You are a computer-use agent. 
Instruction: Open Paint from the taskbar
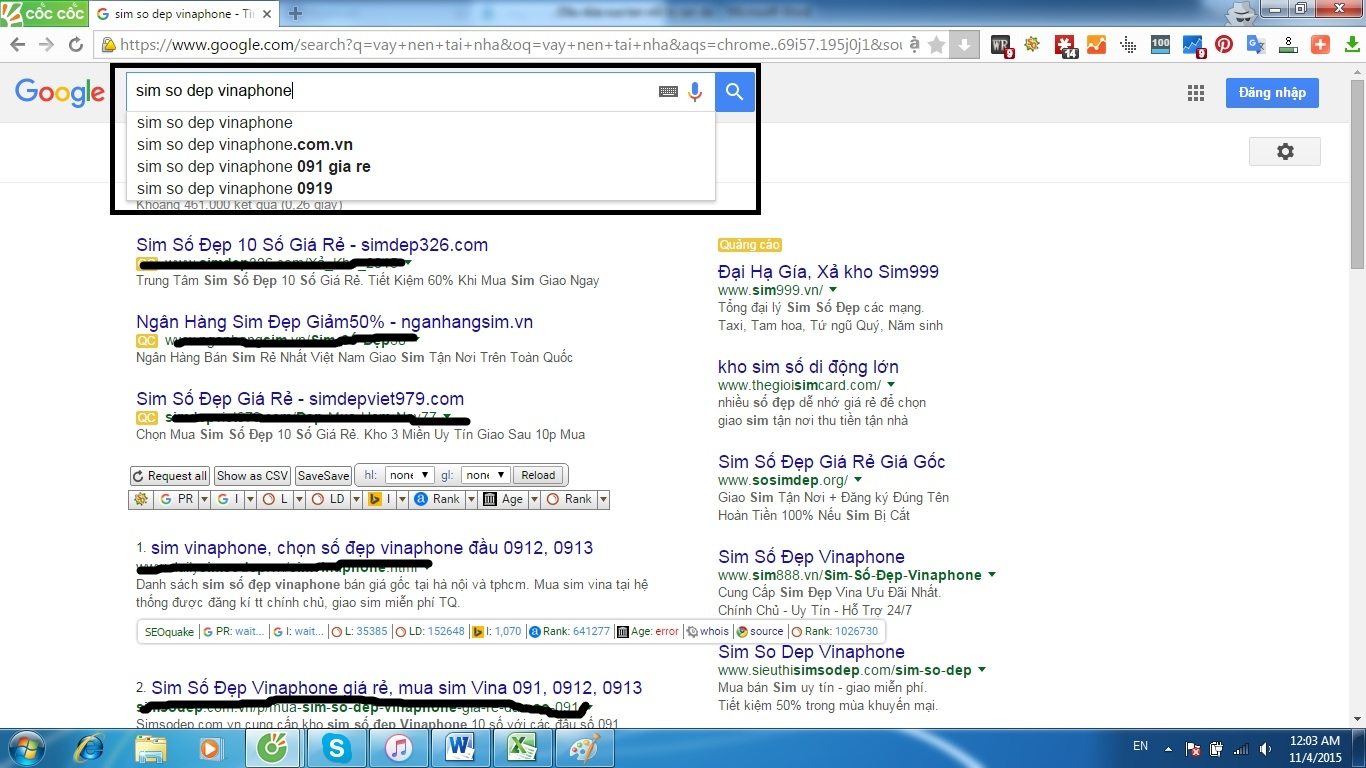point(585,747)
